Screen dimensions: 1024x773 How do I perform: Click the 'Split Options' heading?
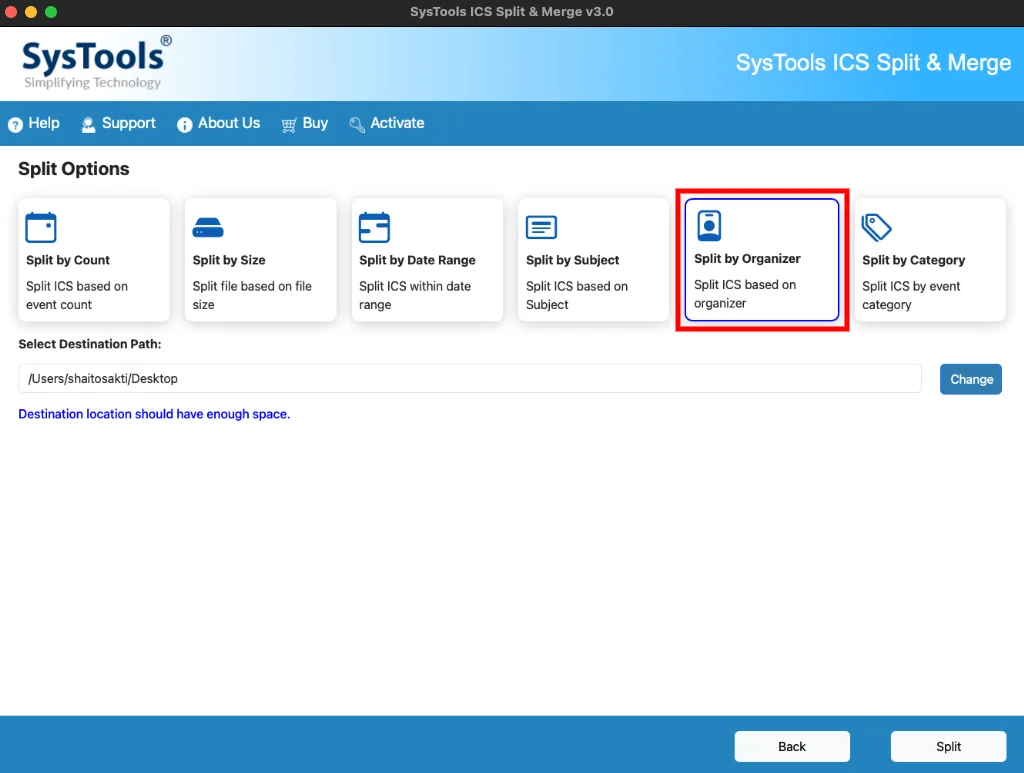click(74, 168)
